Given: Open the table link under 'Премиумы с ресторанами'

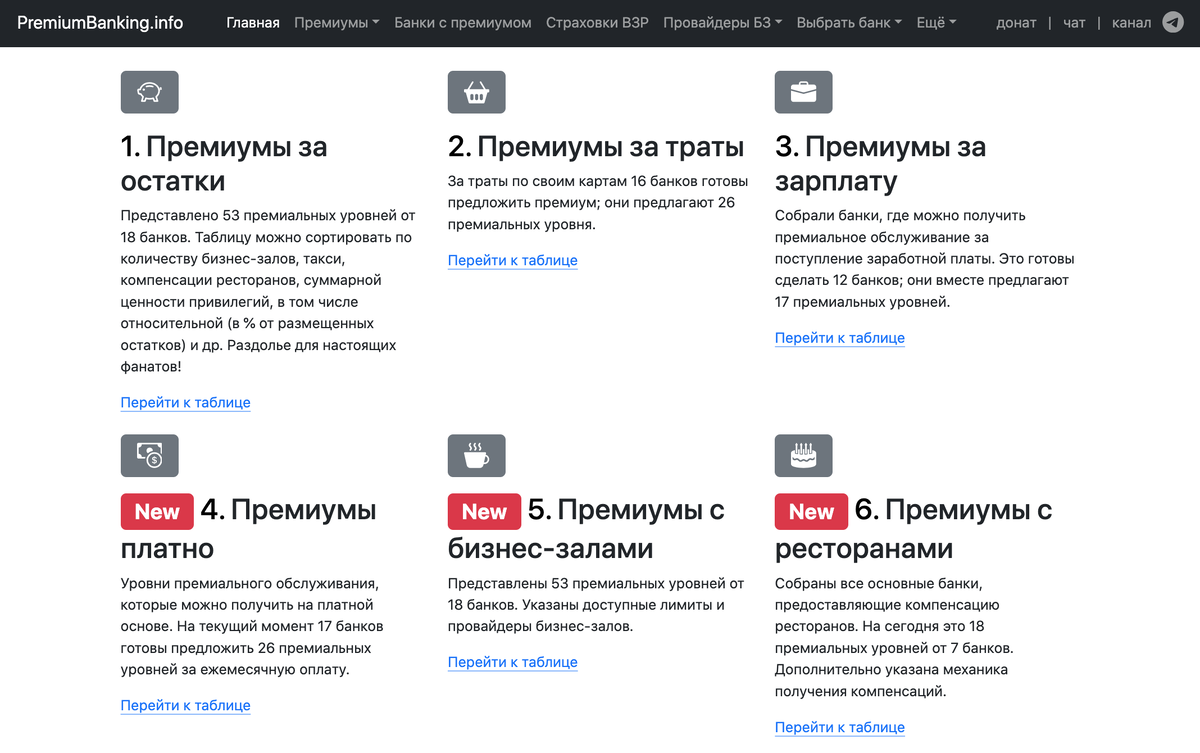Looking at the screenshot, I should coord(840,727).
